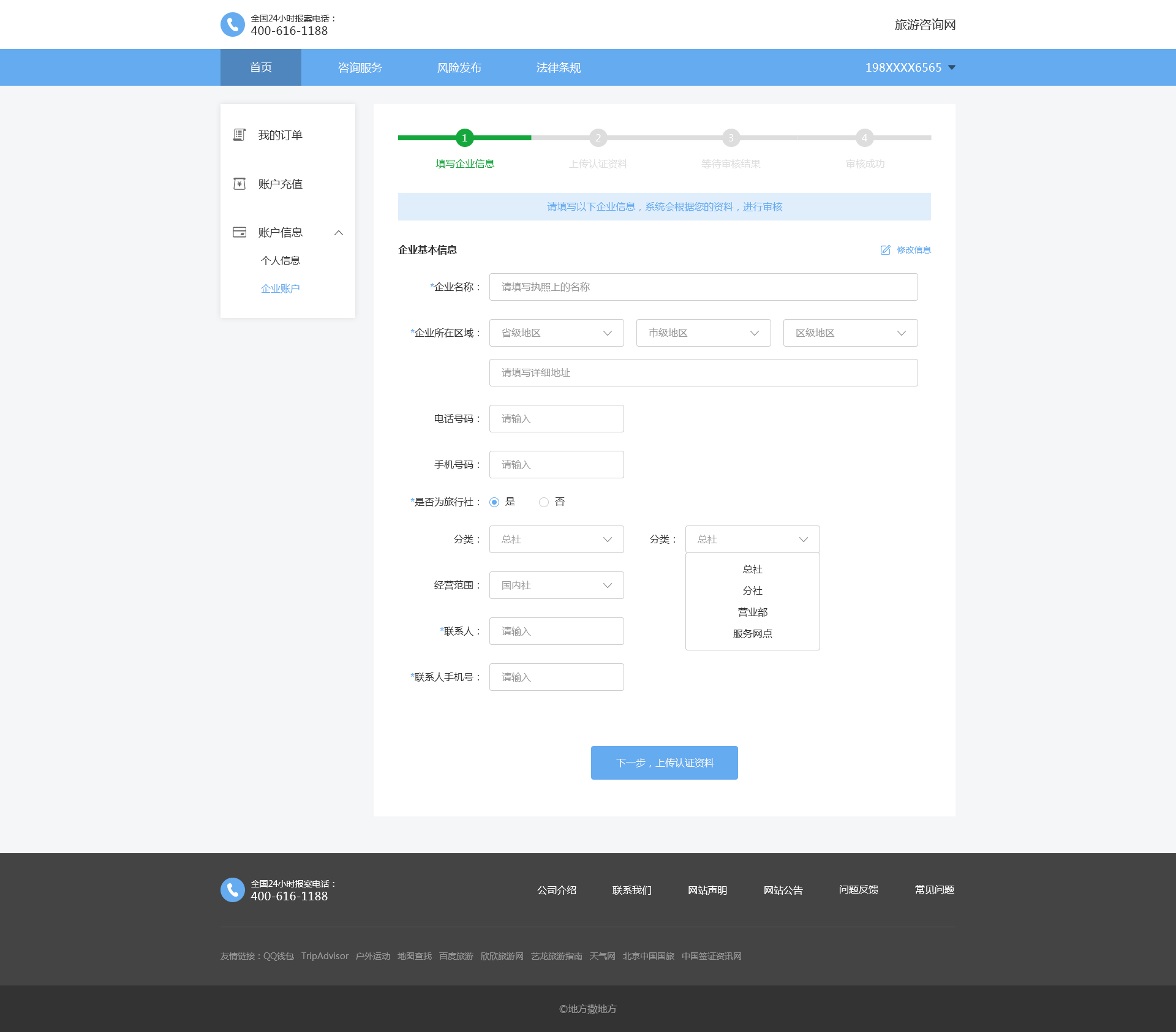The image size is (1176, 1032).
Task: Click the 我的订单 orders icon
Action: 239,135
